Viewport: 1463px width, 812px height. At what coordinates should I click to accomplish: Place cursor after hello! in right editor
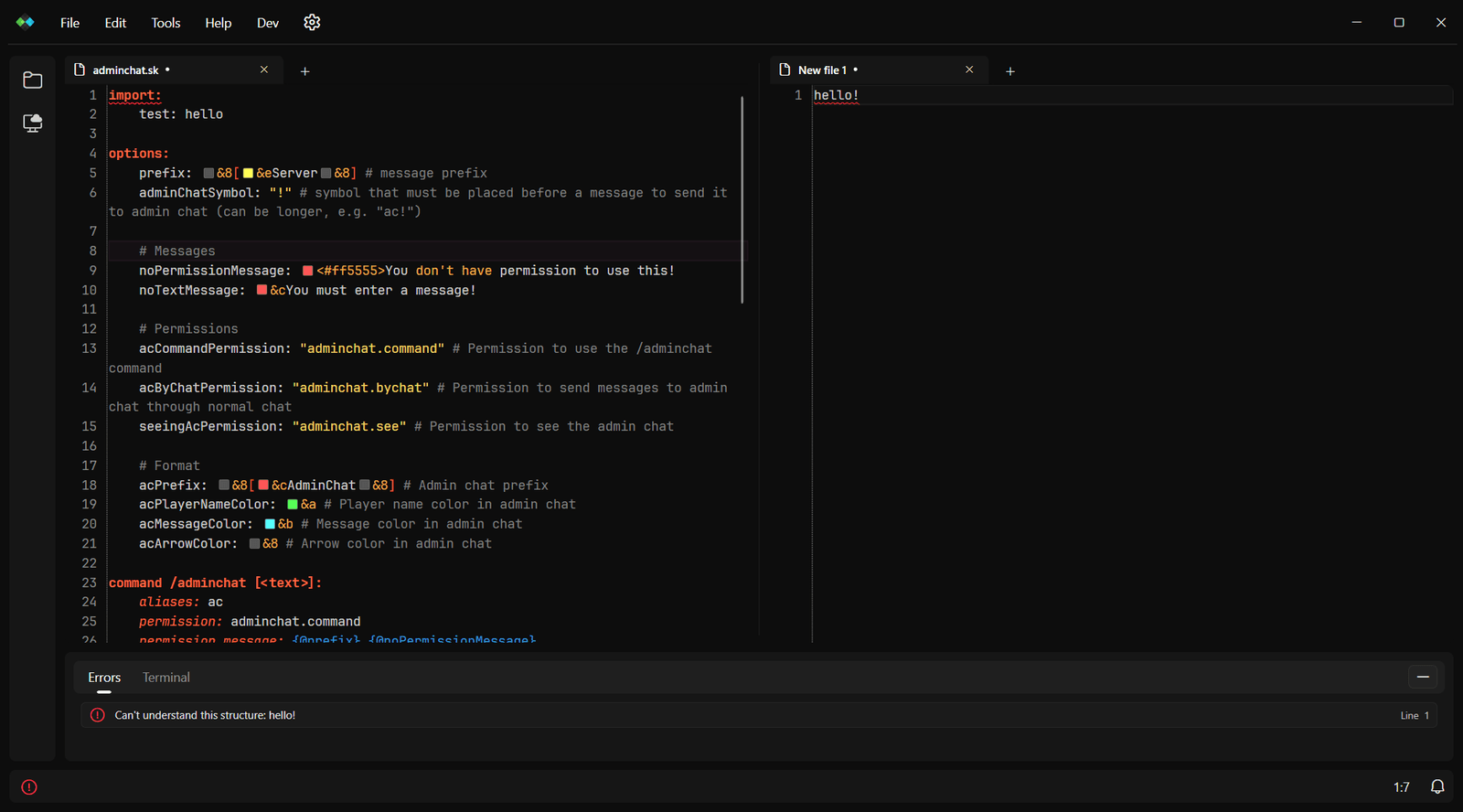[860, 95]
